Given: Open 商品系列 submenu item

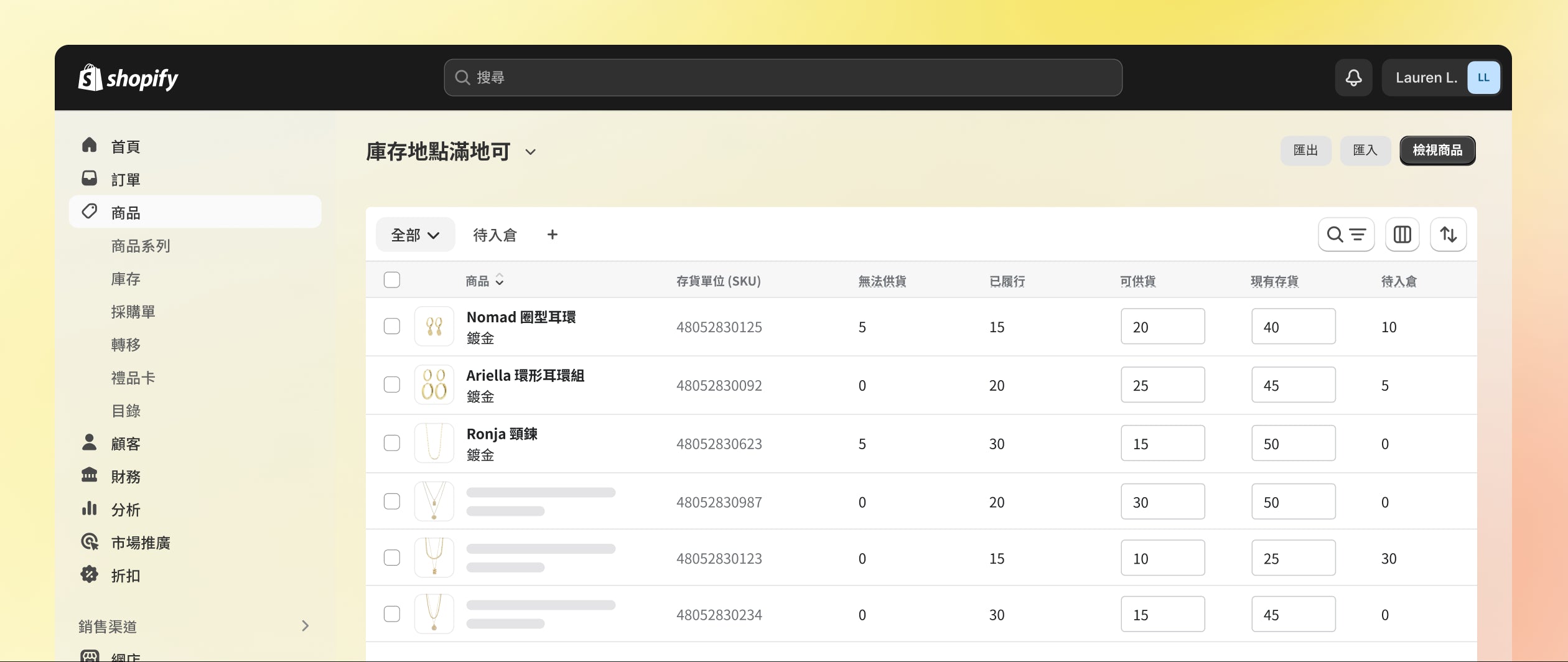Looking at the screenshot, I should coord(141,246).
